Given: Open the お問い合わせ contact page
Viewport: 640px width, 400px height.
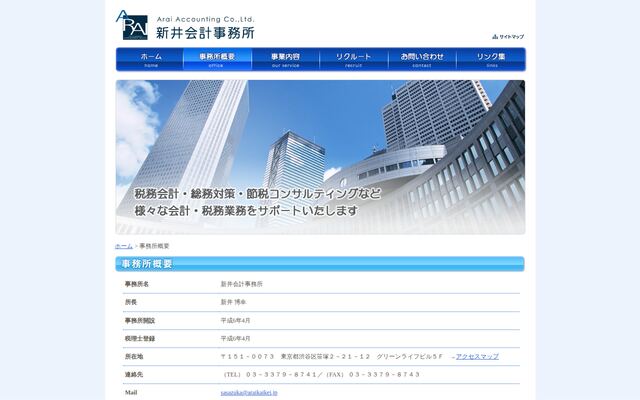Looking at the screenshot, I should (x=422, y=59).
